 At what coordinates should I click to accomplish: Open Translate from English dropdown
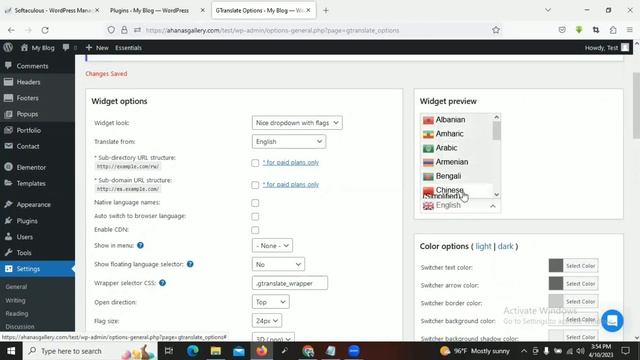(x=289, y=142)
